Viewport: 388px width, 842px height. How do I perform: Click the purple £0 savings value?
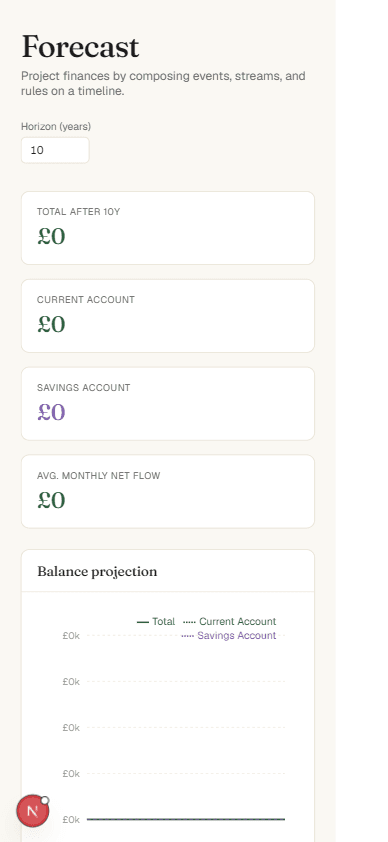(x=51, y=412)
